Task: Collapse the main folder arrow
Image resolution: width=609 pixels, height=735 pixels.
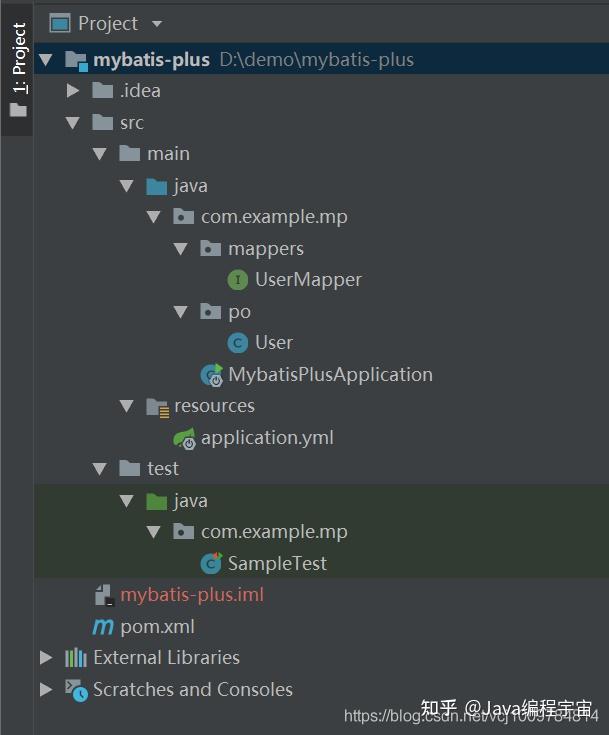Action: 99,154
